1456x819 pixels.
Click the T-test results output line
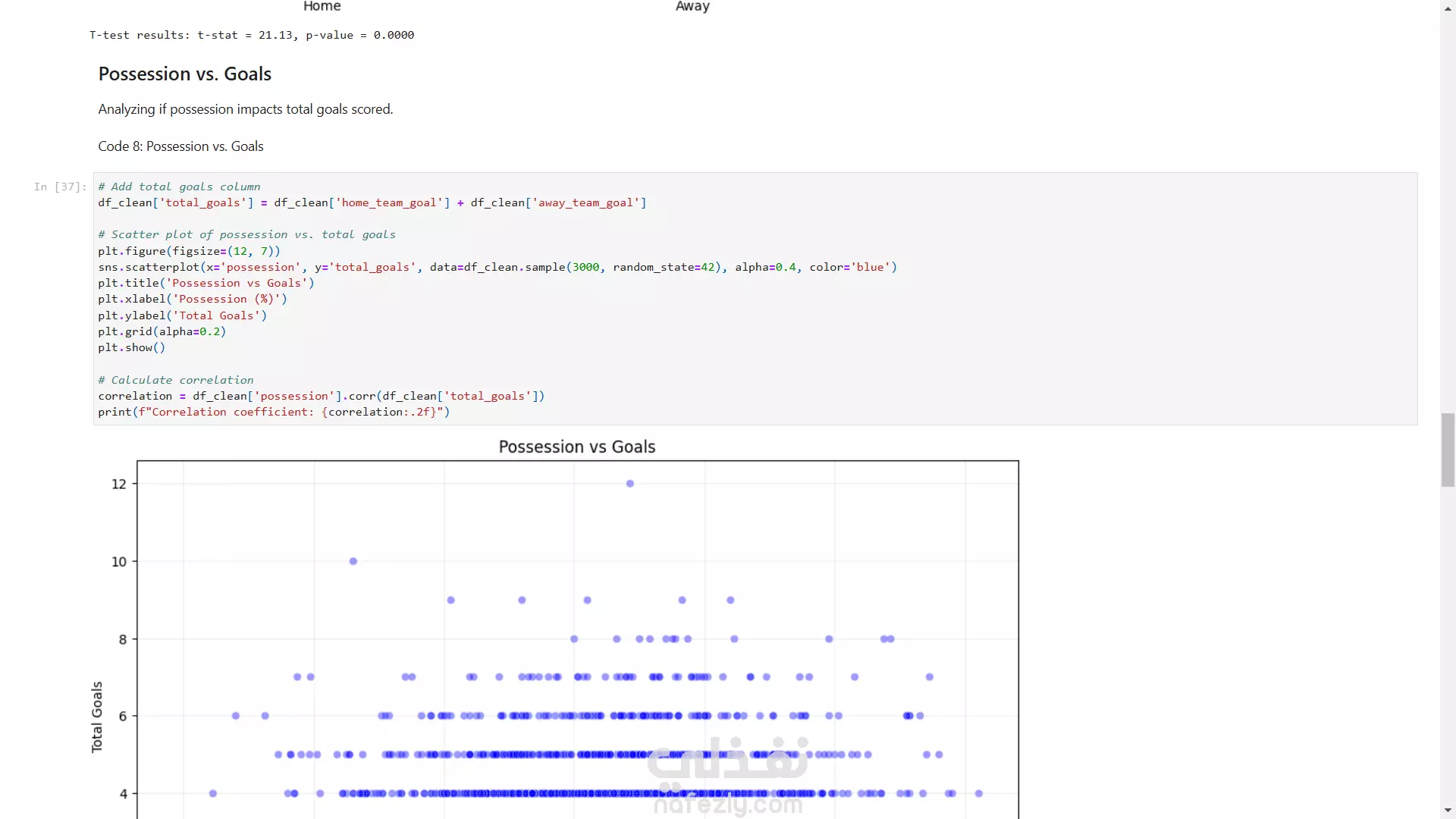(x=251, y=35)
